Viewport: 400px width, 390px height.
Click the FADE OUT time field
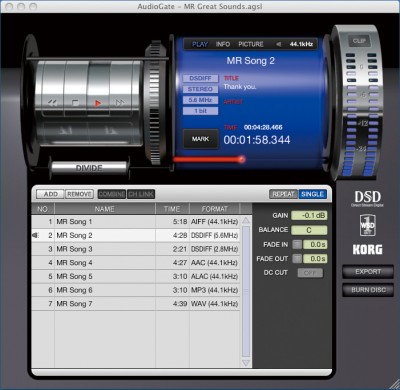[x=315, y=259]
